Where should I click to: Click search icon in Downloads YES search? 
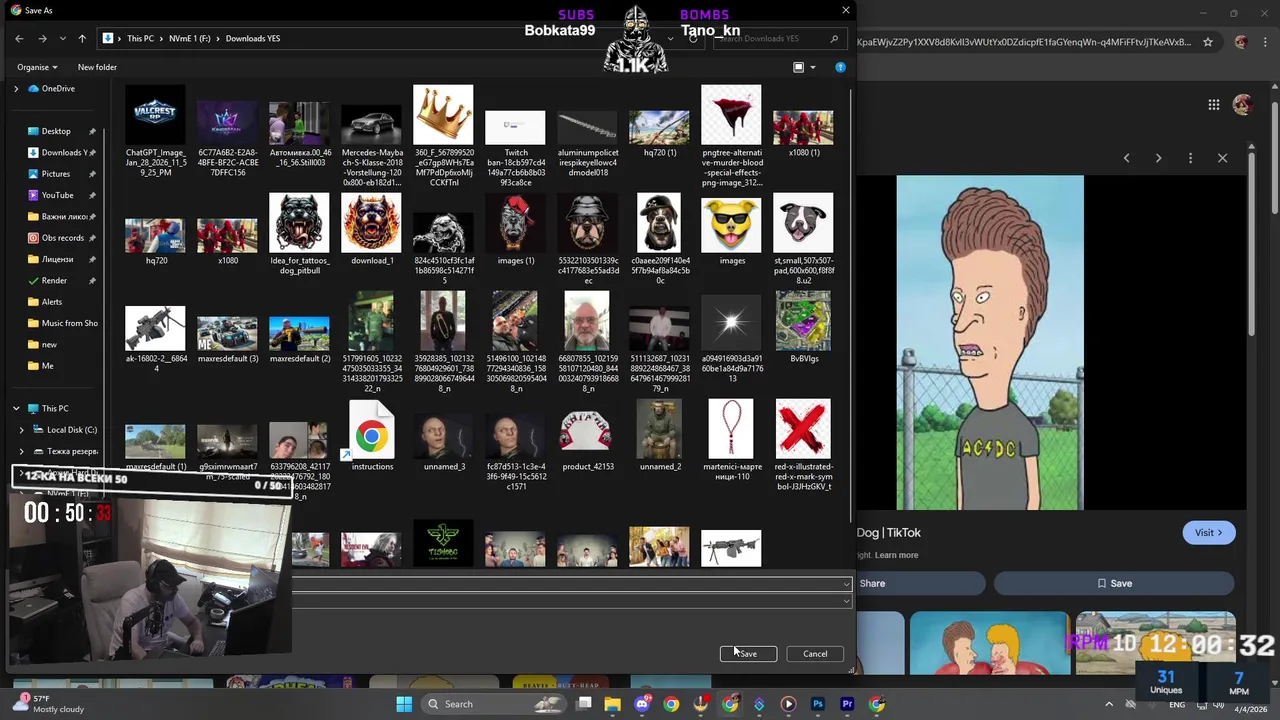(x=834, y=38)
